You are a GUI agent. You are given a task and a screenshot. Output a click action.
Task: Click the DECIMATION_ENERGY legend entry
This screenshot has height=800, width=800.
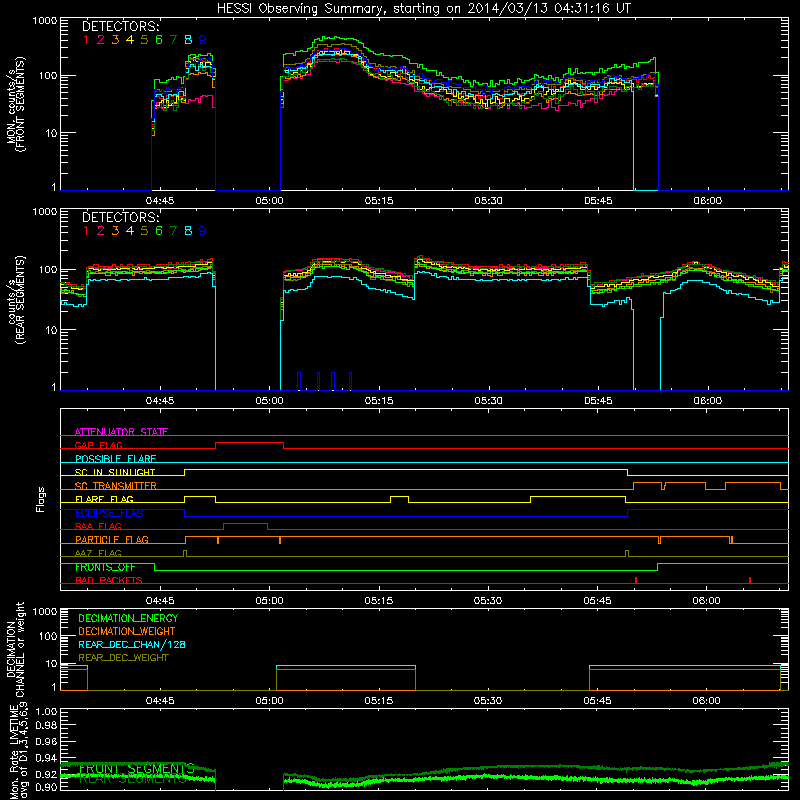point(128,618)
